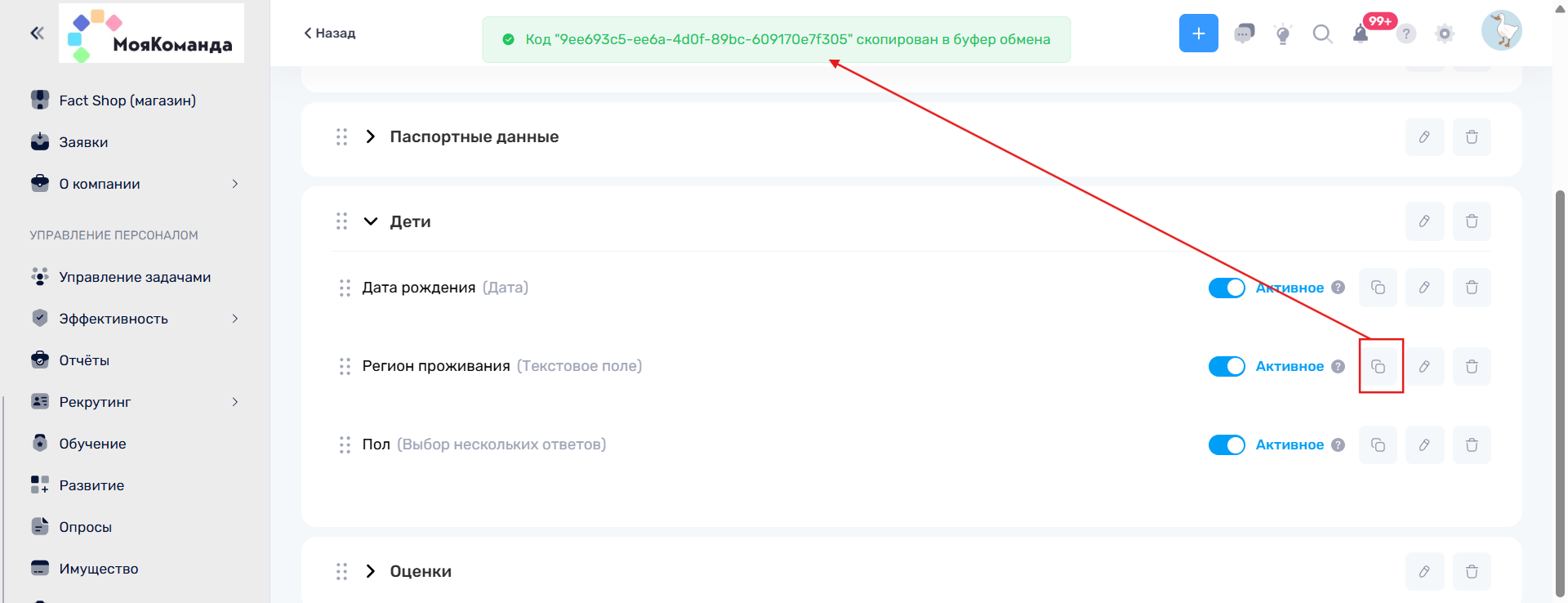The width and height of the screenshot is (1568, 603).
Task: Edit the Дата рождения field
Action: coord(1424,288)
